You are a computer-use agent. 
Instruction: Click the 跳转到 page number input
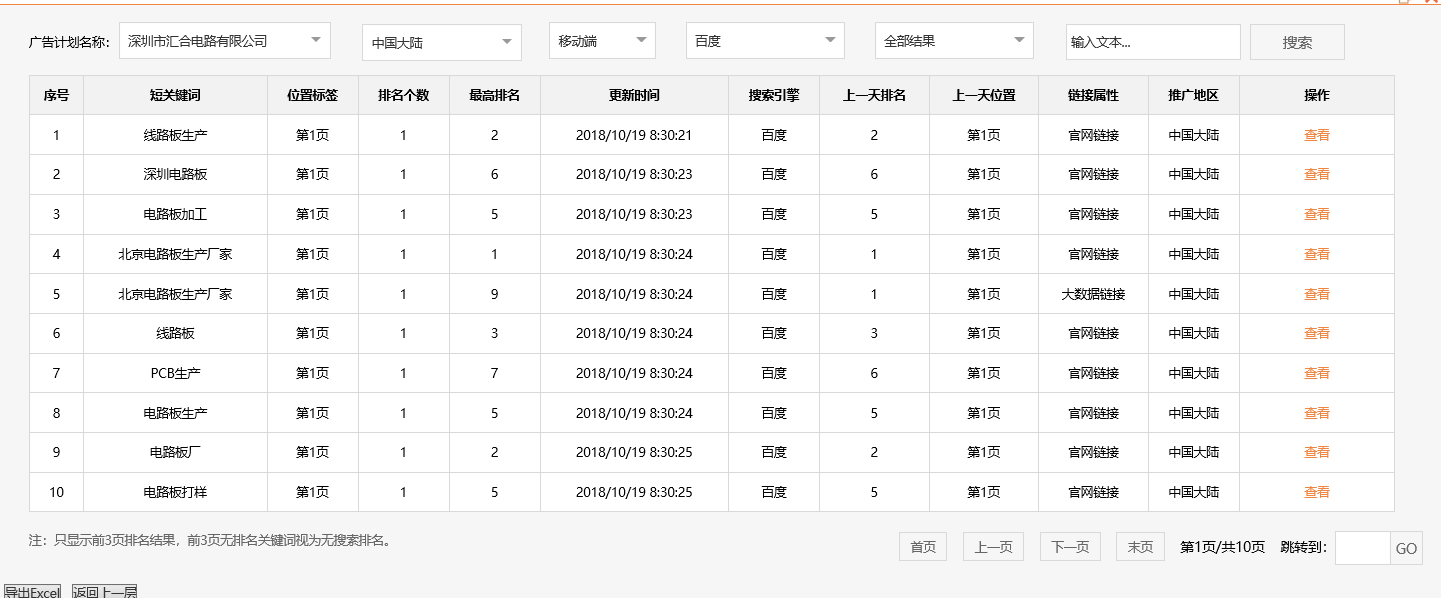click(x=1361, y=548)
